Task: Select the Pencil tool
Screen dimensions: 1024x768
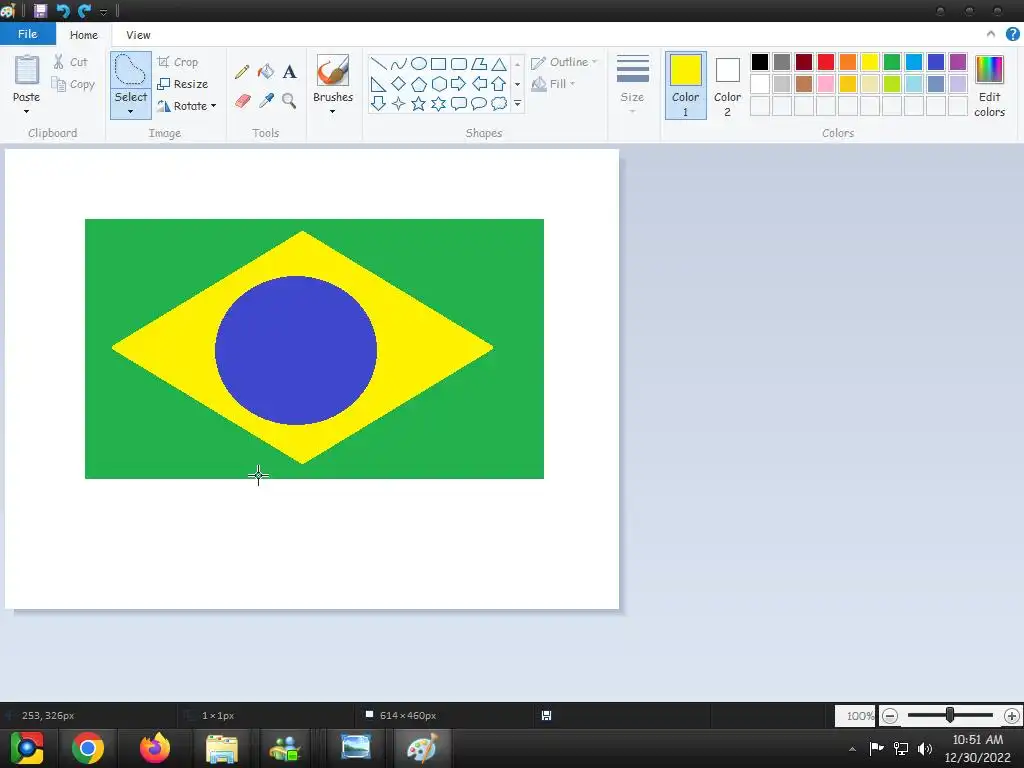Action: pos(242,72)
